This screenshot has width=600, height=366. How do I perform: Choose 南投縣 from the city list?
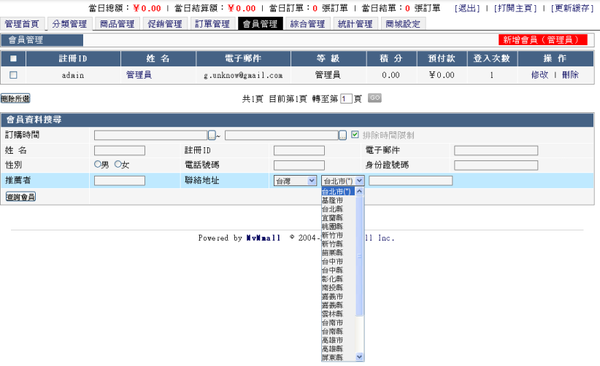click(x=332, y=288)
